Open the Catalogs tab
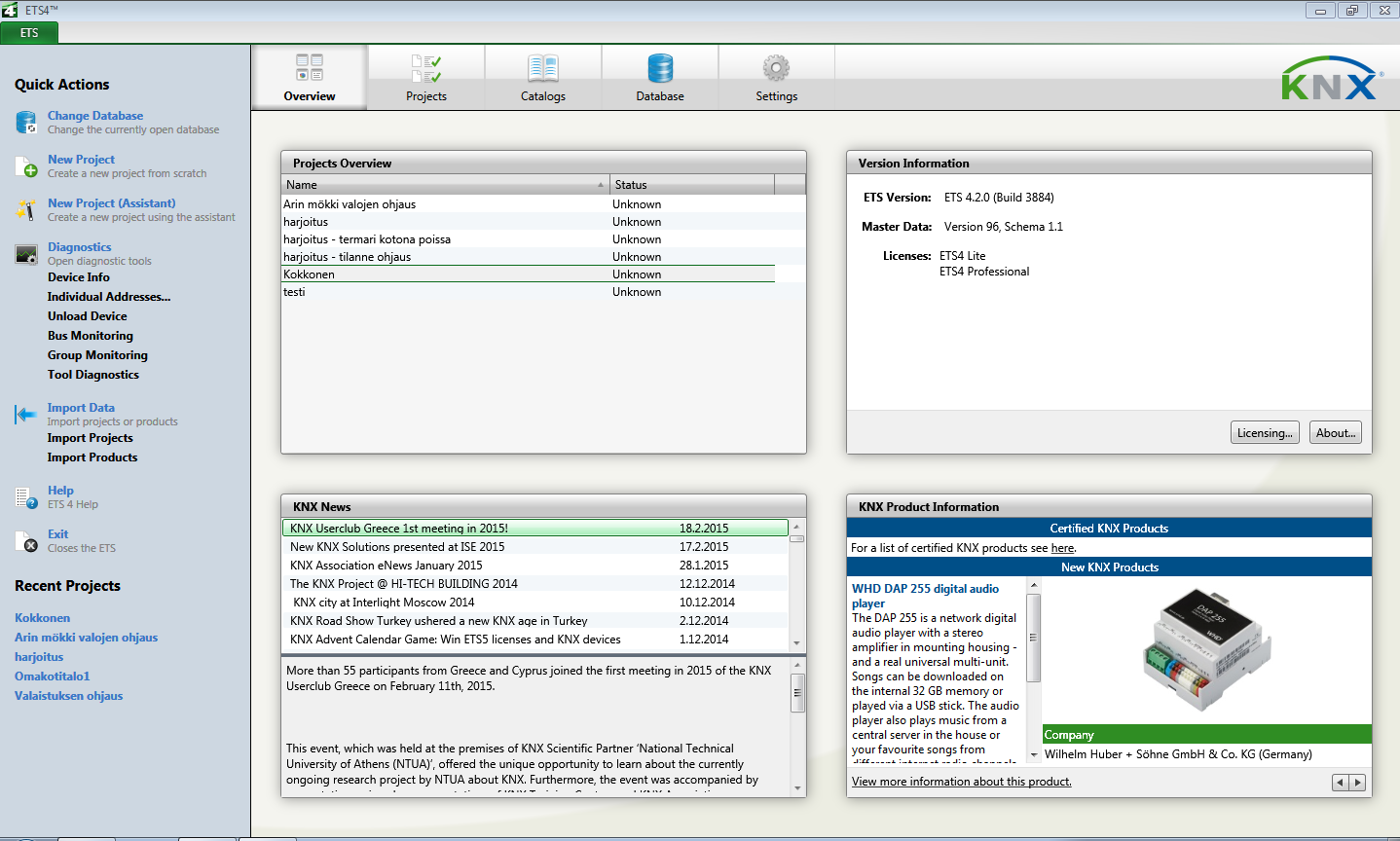1400x841 pixels. tap(543, 77)
